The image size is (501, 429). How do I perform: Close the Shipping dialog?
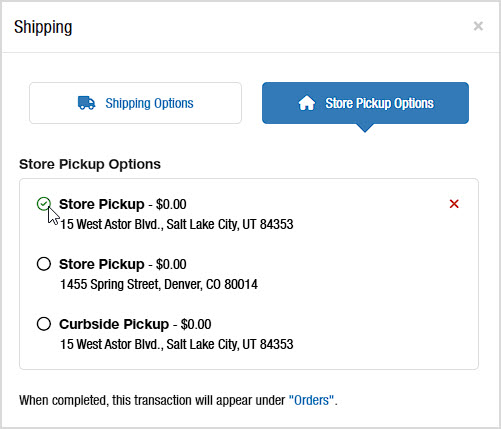pos(478,26)
